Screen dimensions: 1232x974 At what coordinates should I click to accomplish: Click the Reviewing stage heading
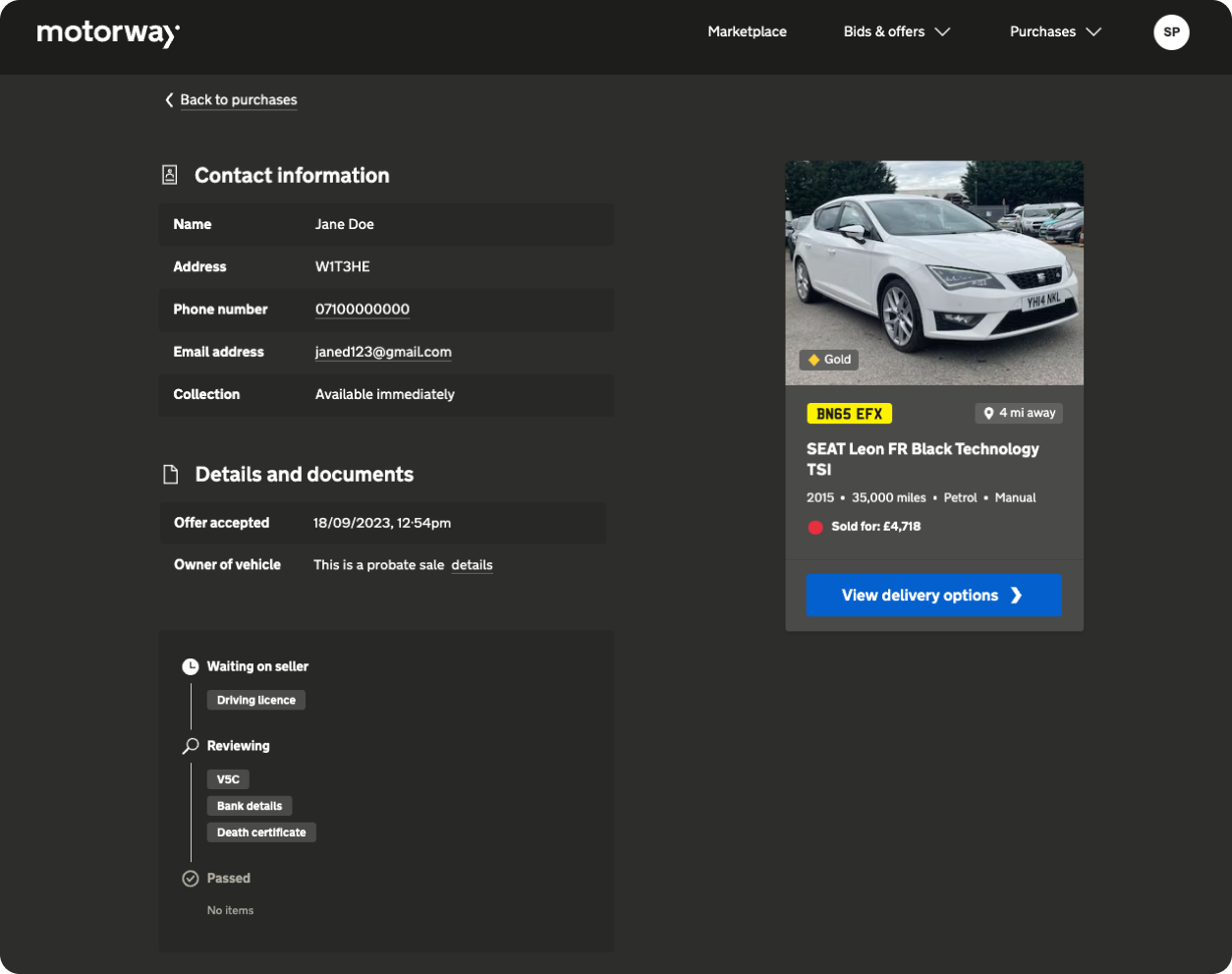(x=239, y=746)
